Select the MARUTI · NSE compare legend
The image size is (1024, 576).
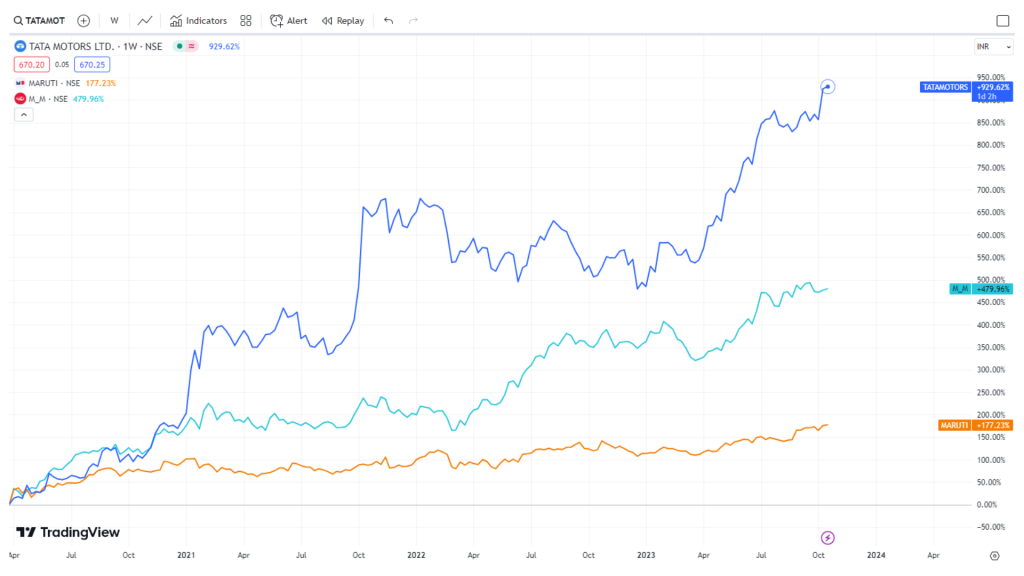pos(54,83)
